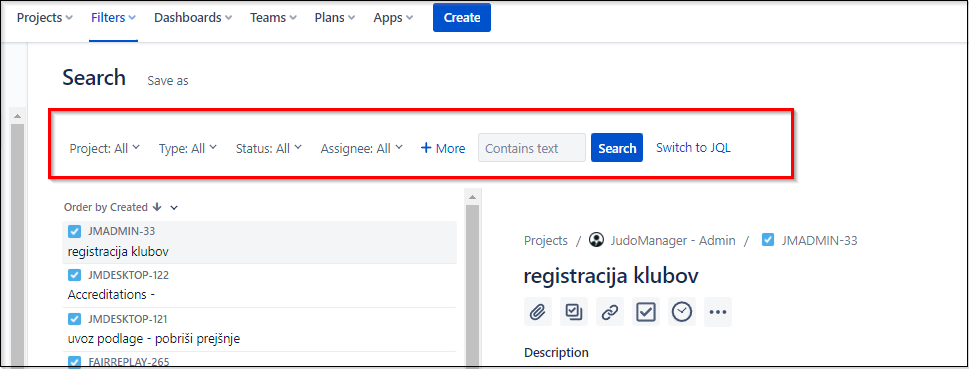Click the link issue chain icon
Screen dimensions: 969x369
(x=610, y=312)
